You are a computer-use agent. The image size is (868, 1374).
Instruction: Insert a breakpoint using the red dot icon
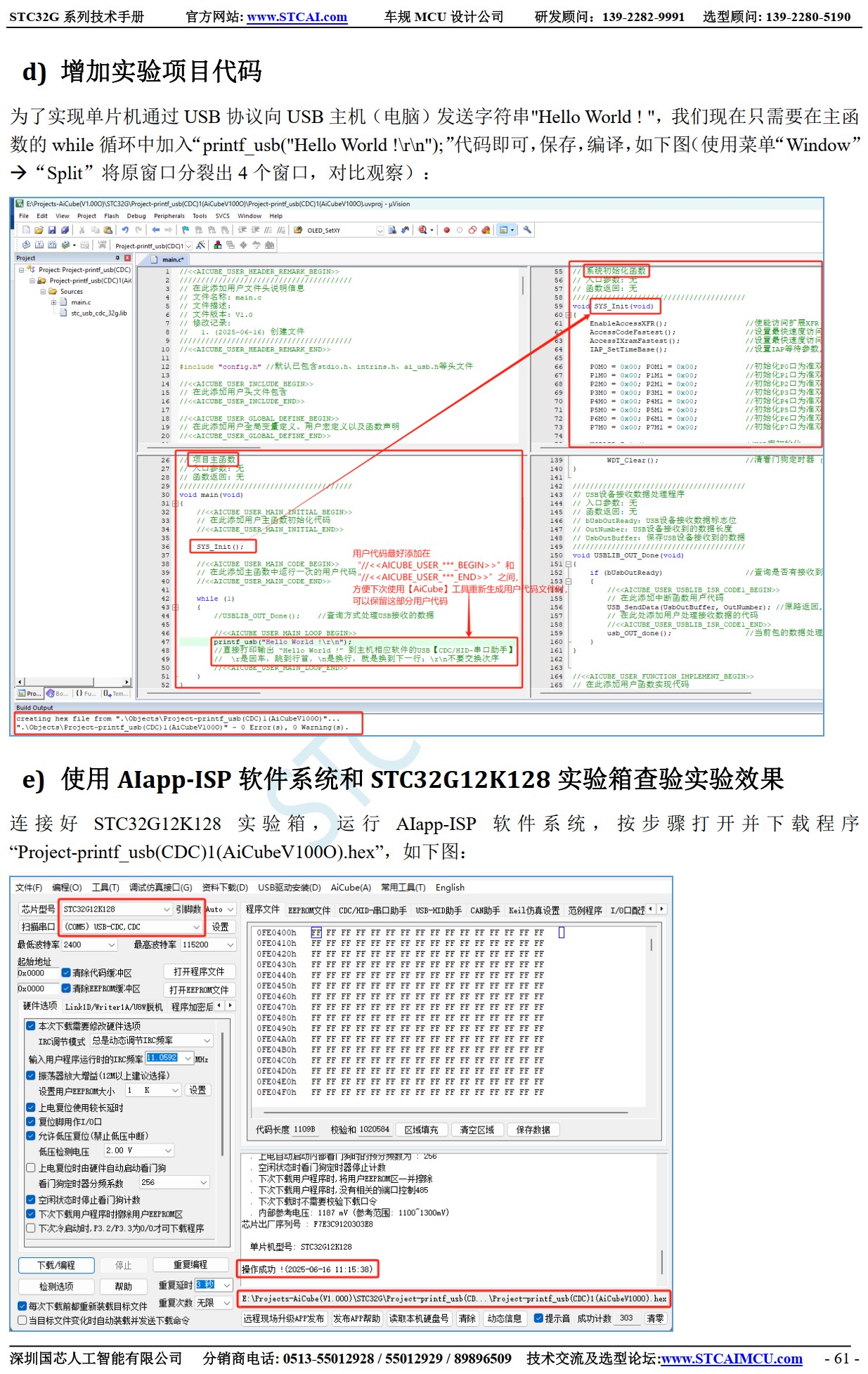[446, 230]
